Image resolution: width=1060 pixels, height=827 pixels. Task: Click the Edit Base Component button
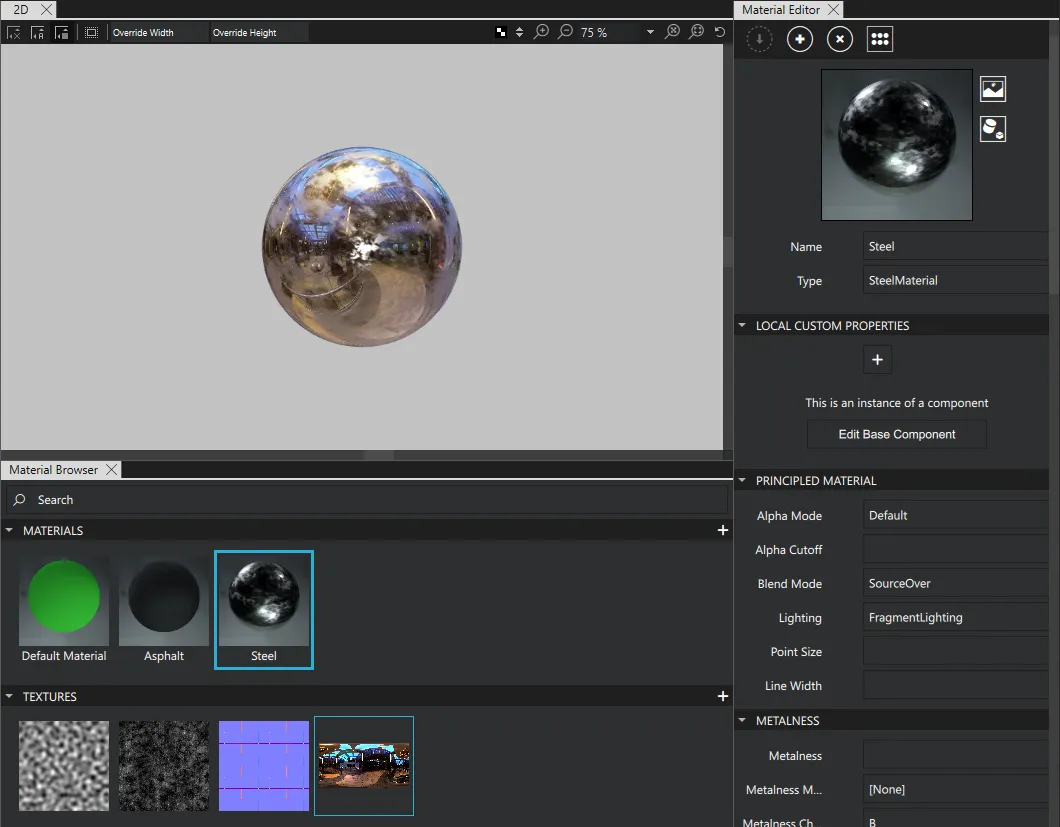897,434
